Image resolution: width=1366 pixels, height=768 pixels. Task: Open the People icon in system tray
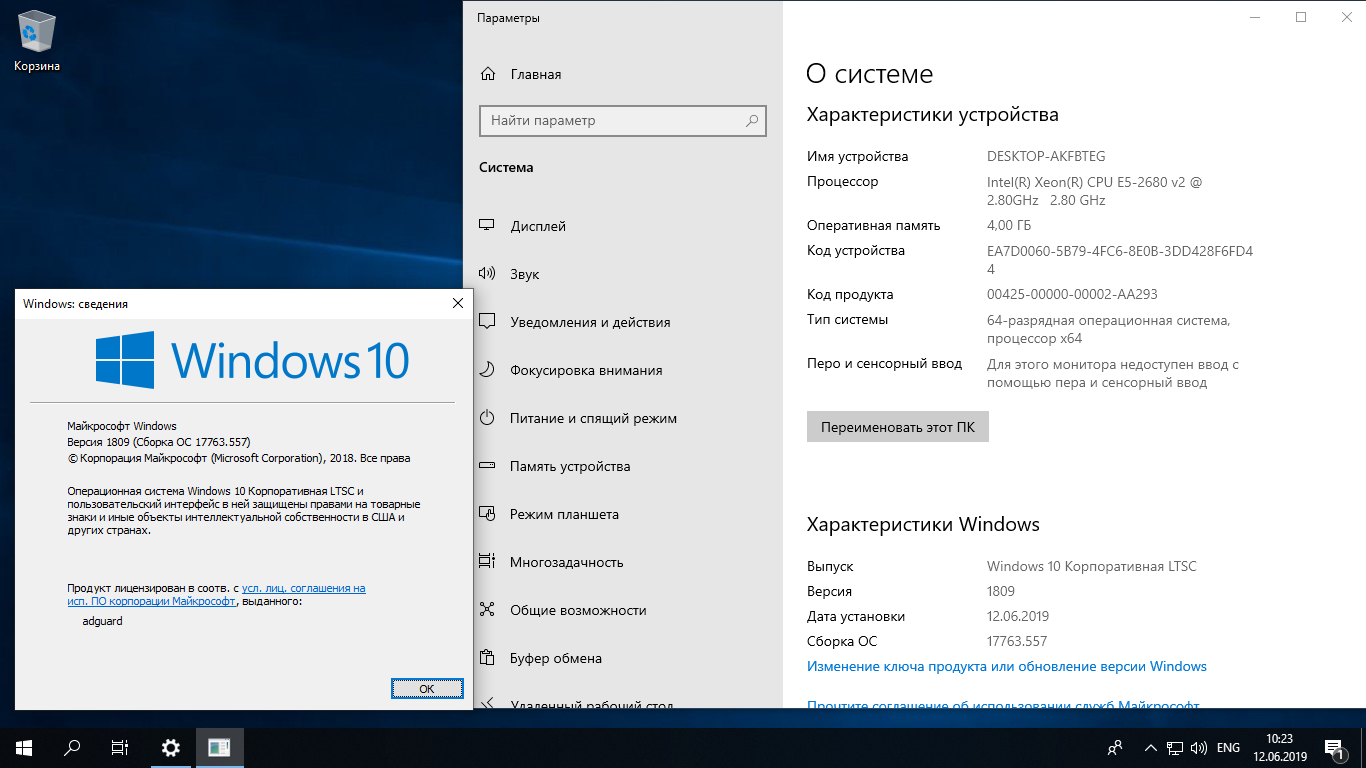[x=1115, y=748]
